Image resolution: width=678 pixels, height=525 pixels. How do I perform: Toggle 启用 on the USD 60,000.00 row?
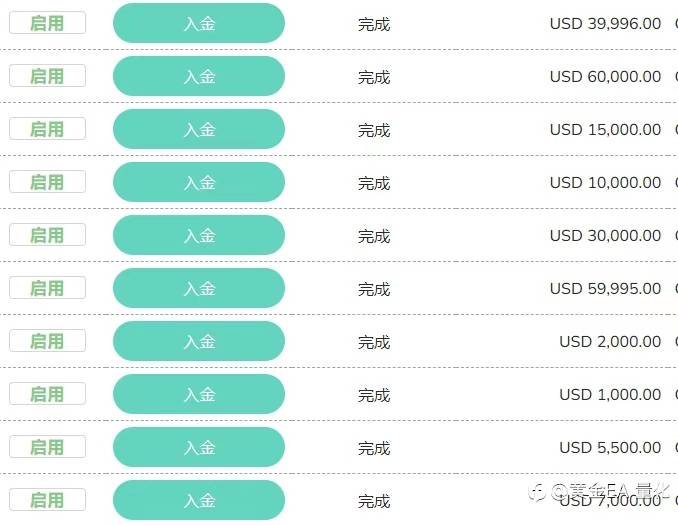click(47, 76)
